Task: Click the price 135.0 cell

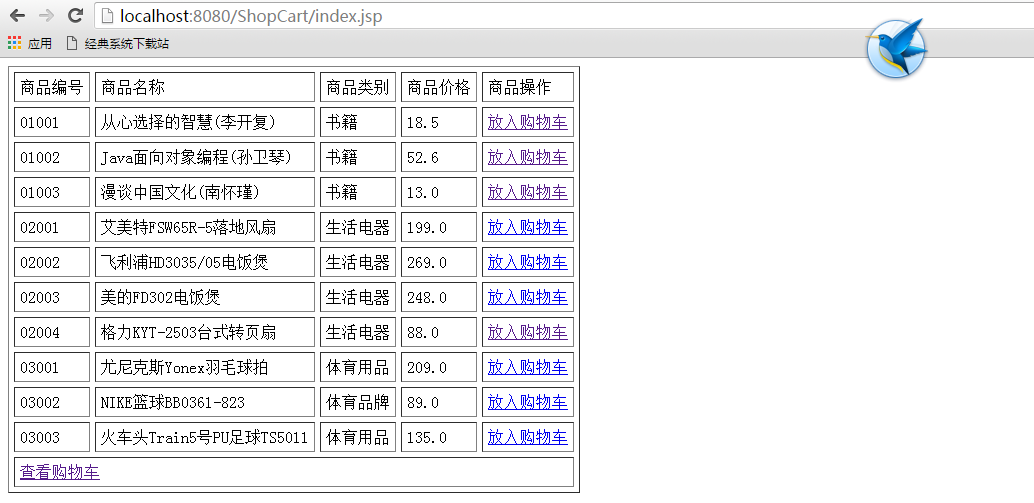Action: coord(439,436)
